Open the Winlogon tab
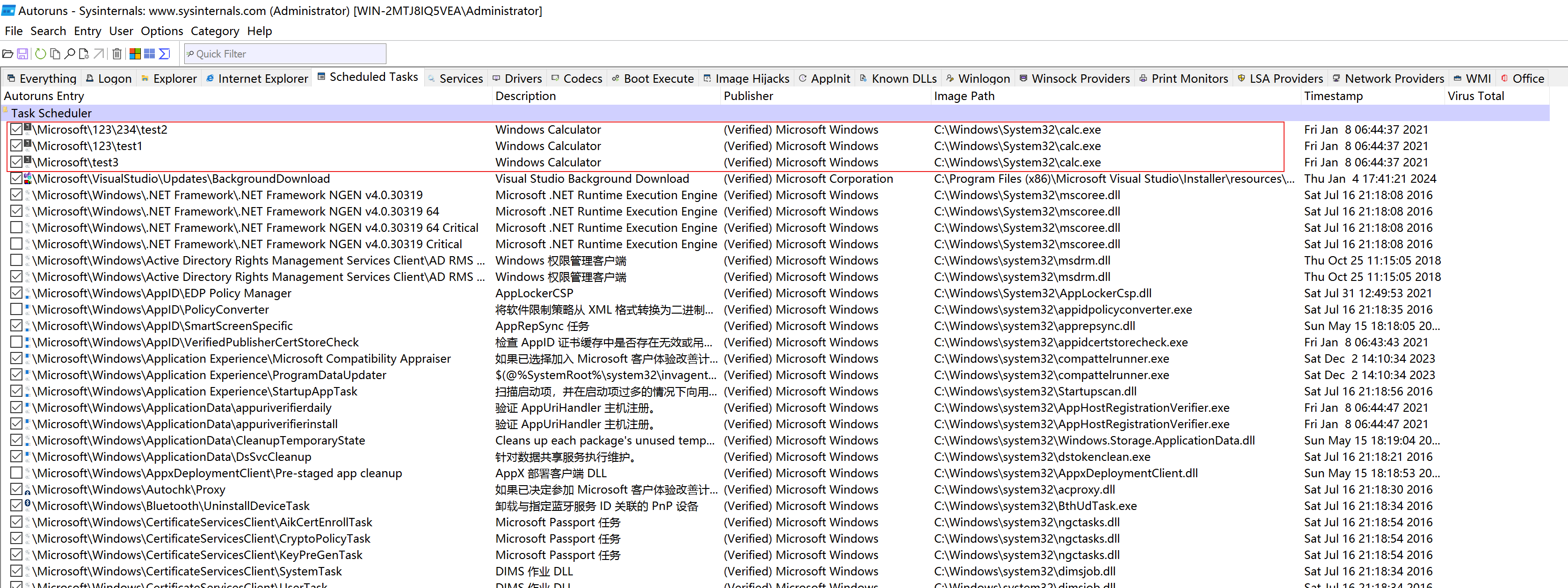Screen dimensions: 1568x588 (x=978, y=79)
